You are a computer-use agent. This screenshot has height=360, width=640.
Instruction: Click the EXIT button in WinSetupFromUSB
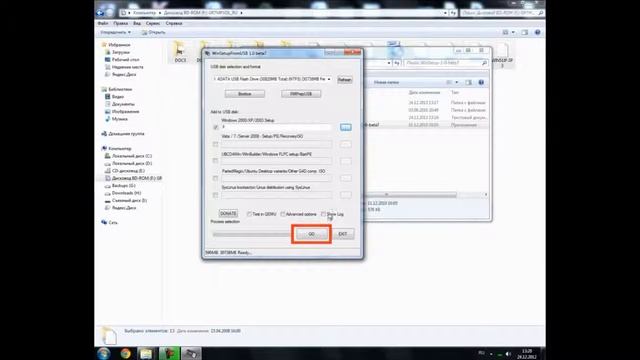coord(343,234)
